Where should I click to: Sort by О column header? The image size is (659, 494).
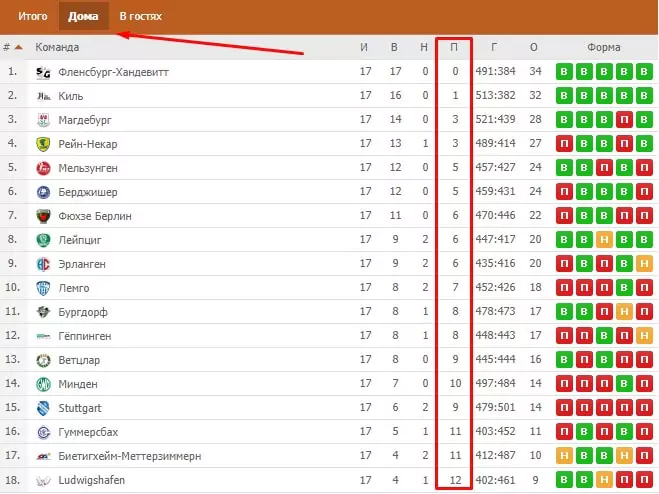click(x=534, y=47)
